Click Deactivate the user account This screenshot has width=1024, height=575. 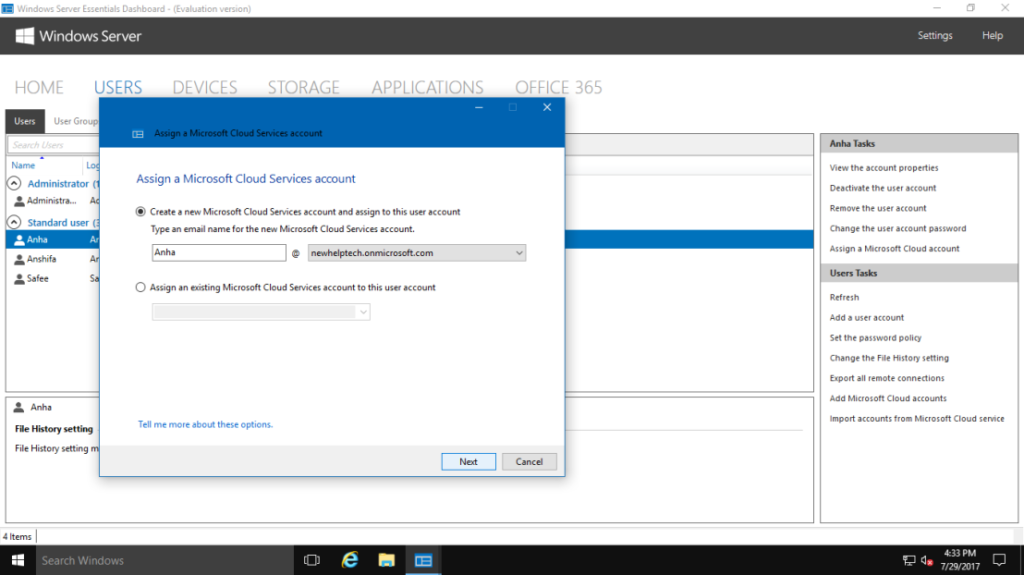tap(882, 188)
